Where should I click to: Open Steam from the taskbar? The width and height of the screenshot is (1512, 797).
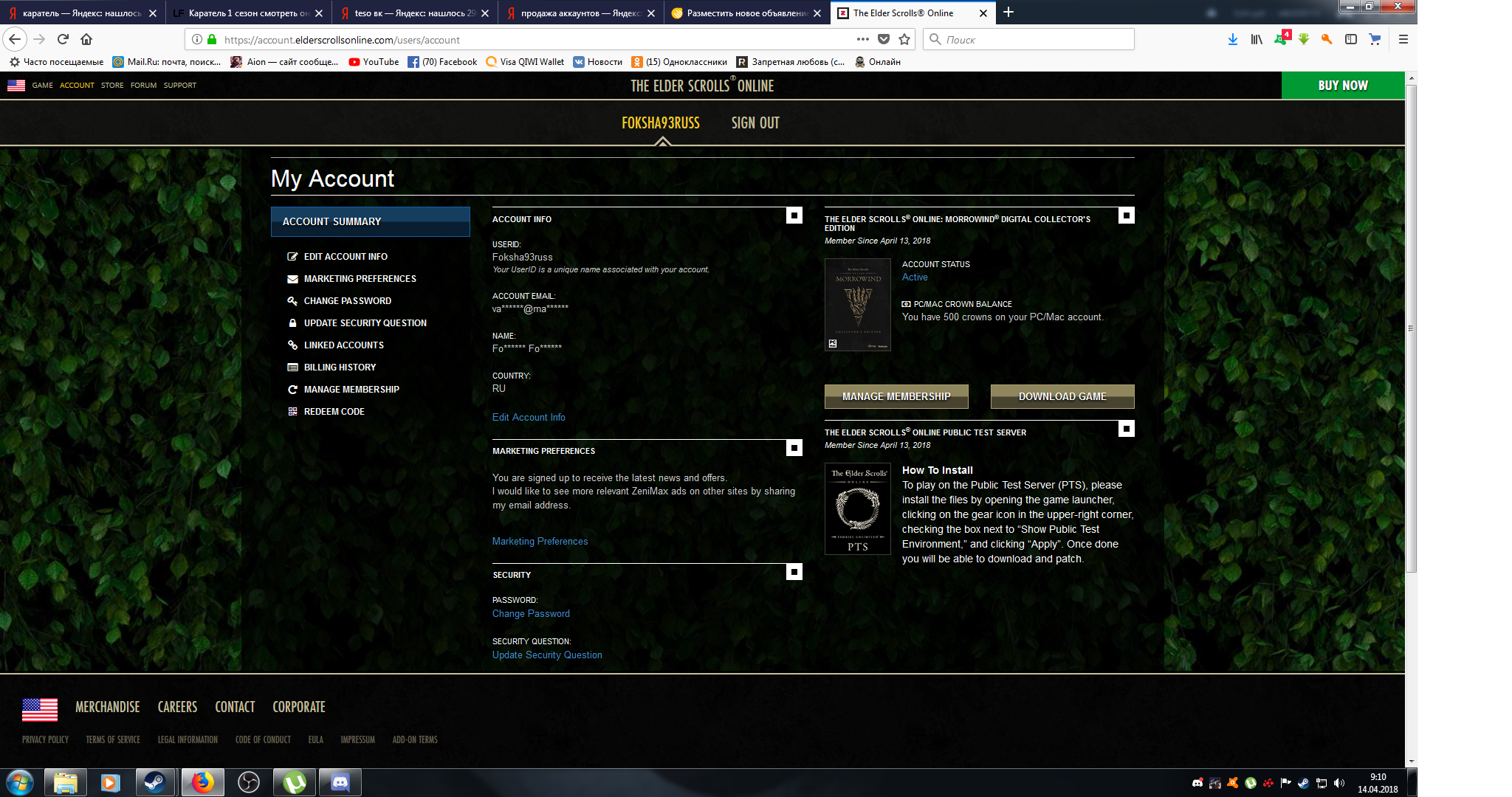point(156,782)
